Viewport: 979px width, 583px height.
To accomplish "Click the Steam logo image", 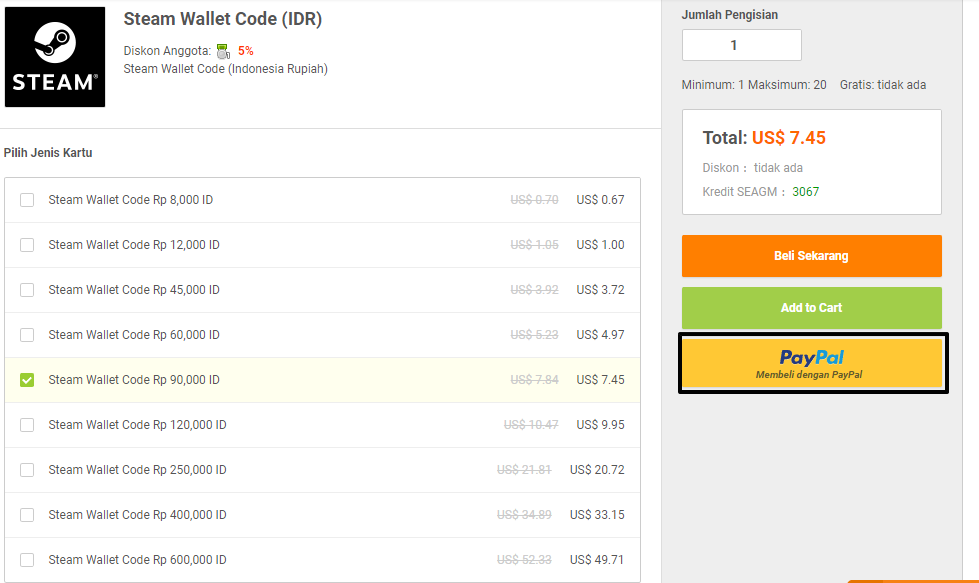I will point(54,56).
